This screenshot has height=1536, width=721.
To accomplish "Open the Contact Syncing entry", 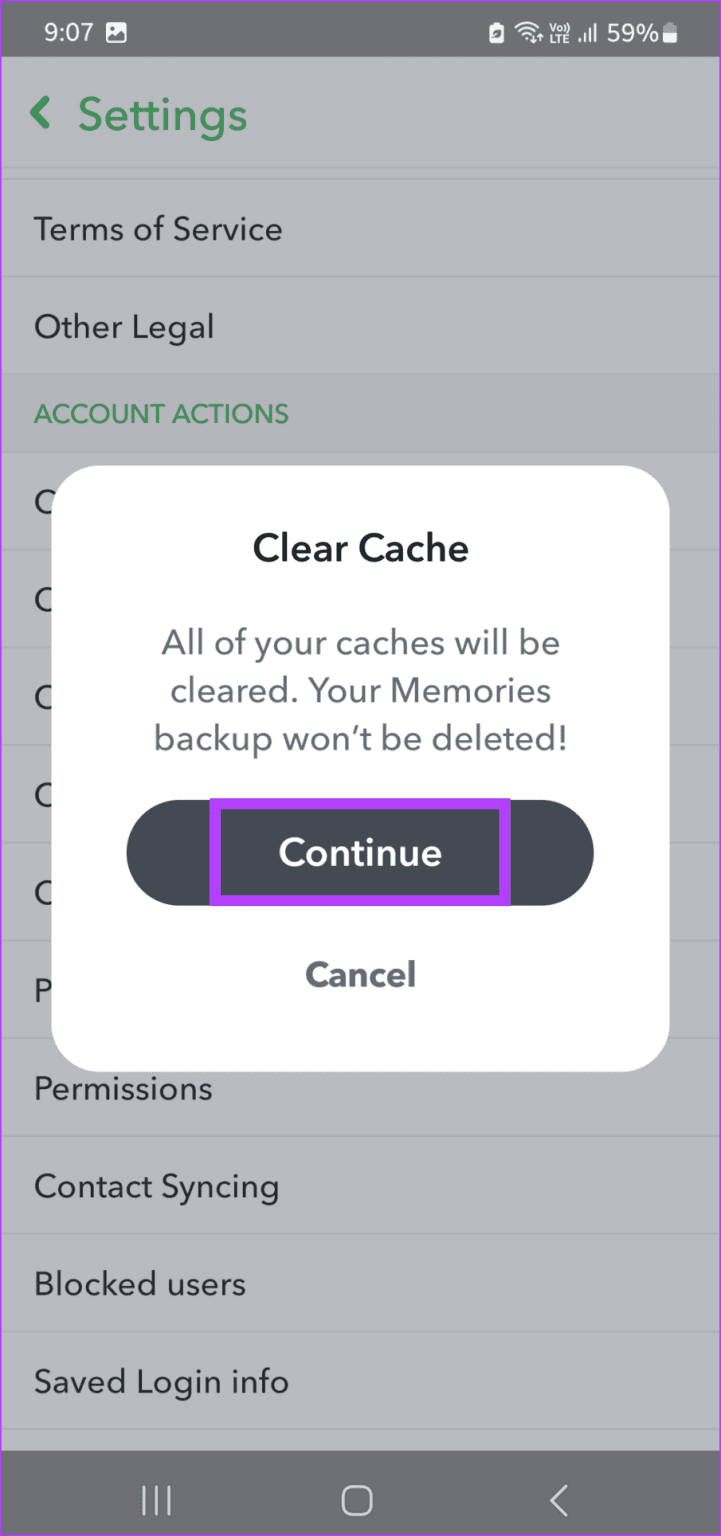I will [x=157, y=1186].
